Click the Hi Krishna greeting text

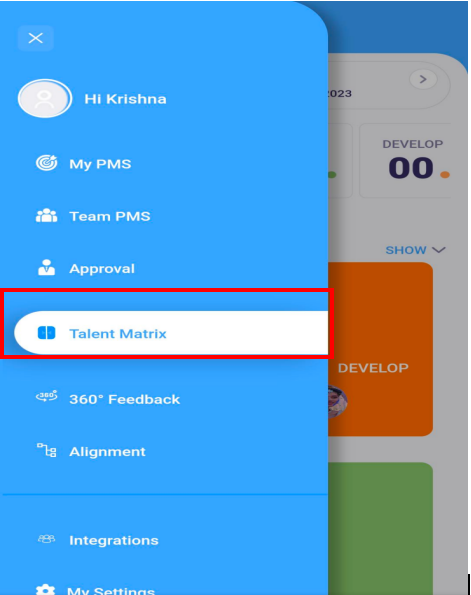[x=125, y=99]
